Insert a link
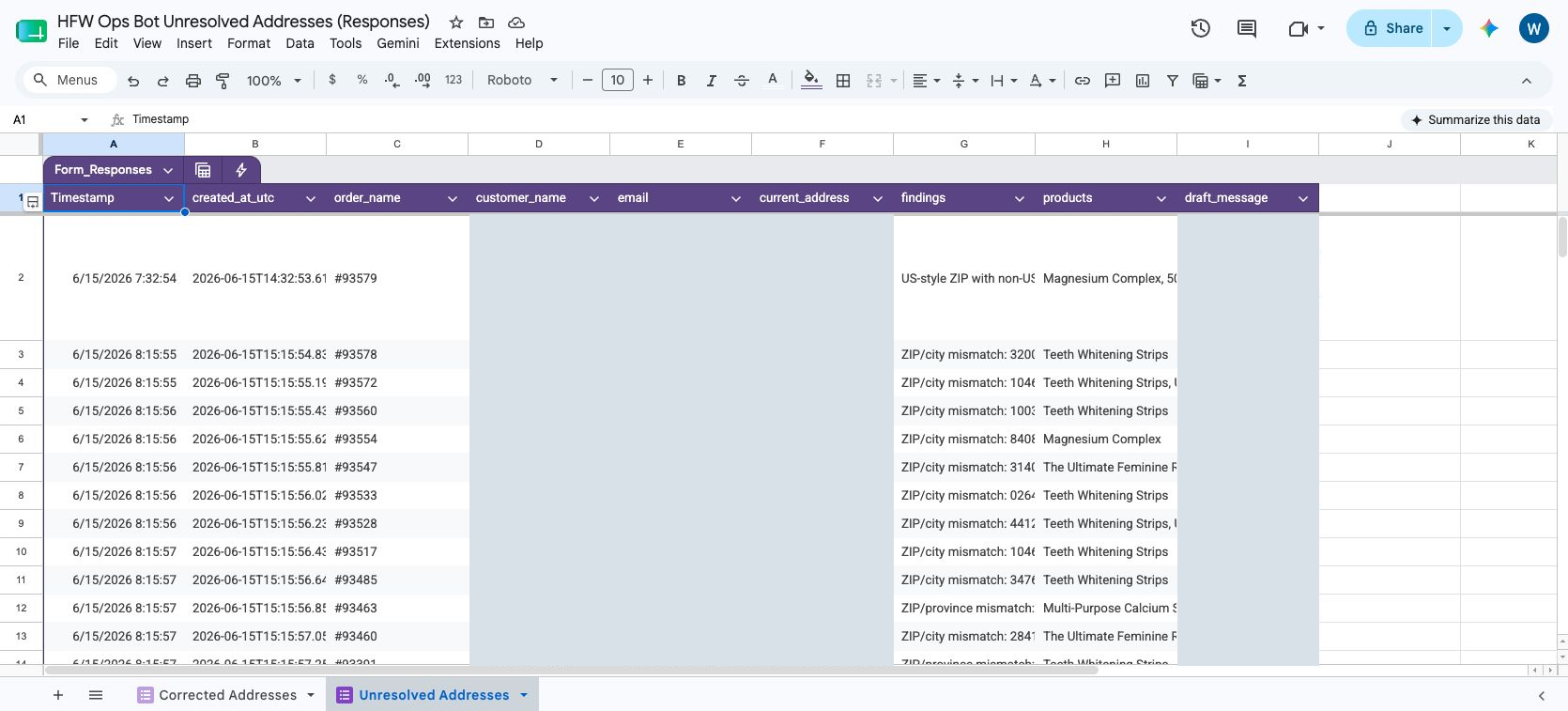 coord(1083,81)
